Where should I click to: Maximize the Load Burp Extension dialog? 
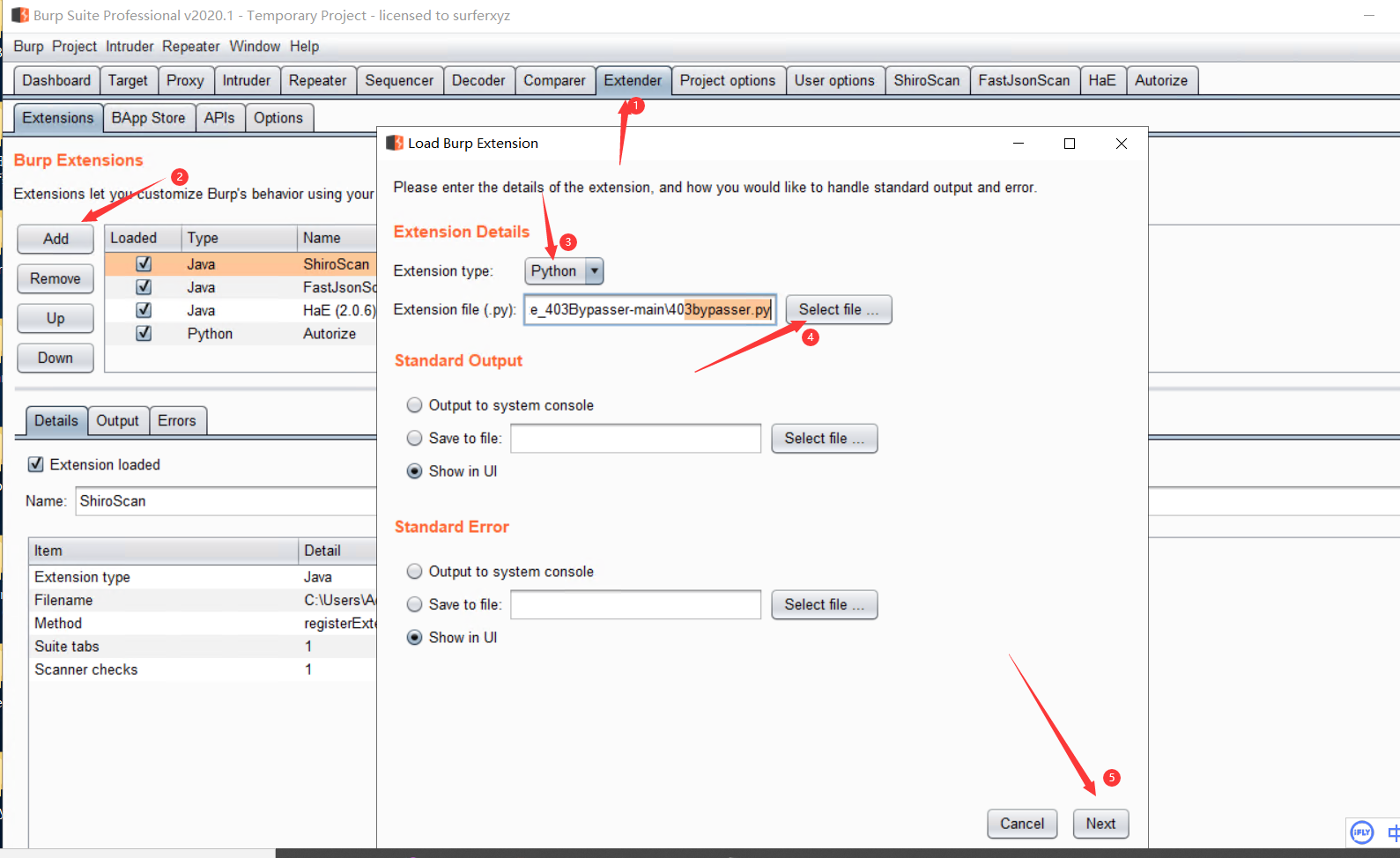(1070, 144)
